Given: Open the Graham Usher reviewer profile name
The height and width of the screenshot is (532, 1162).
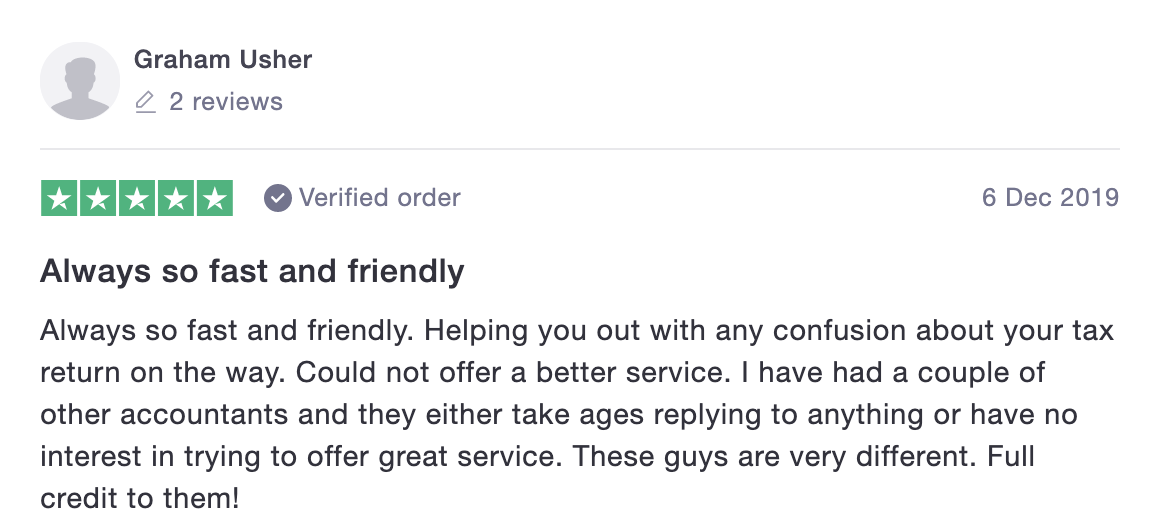Looking at the screenshot, I should pos(222,59).
